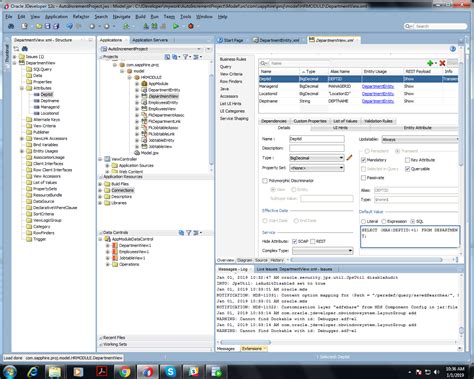Open the Complex Type dropdown
Screen dimensions: 474x379
click(x=322, y=251)
